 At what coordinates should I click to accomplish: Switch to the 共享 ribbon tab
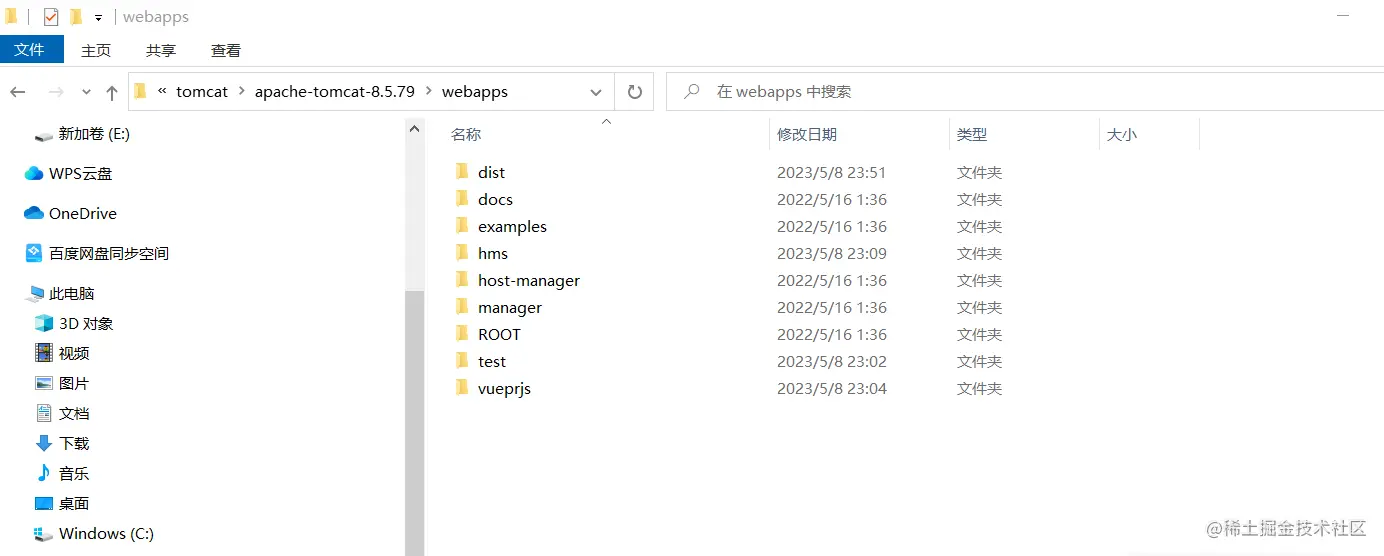(161, 50)
